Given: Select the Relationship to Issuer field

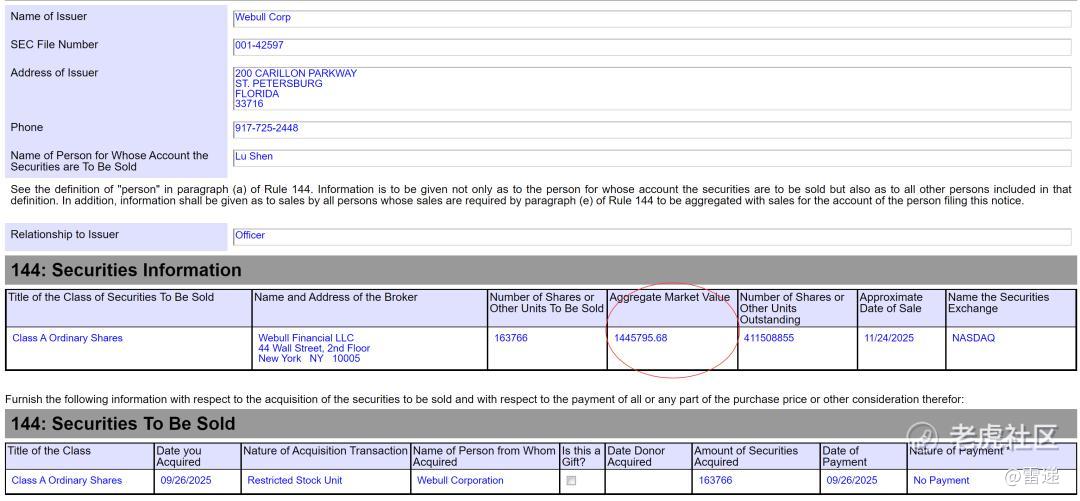Looking at the screenshot, I should [652, 236].
